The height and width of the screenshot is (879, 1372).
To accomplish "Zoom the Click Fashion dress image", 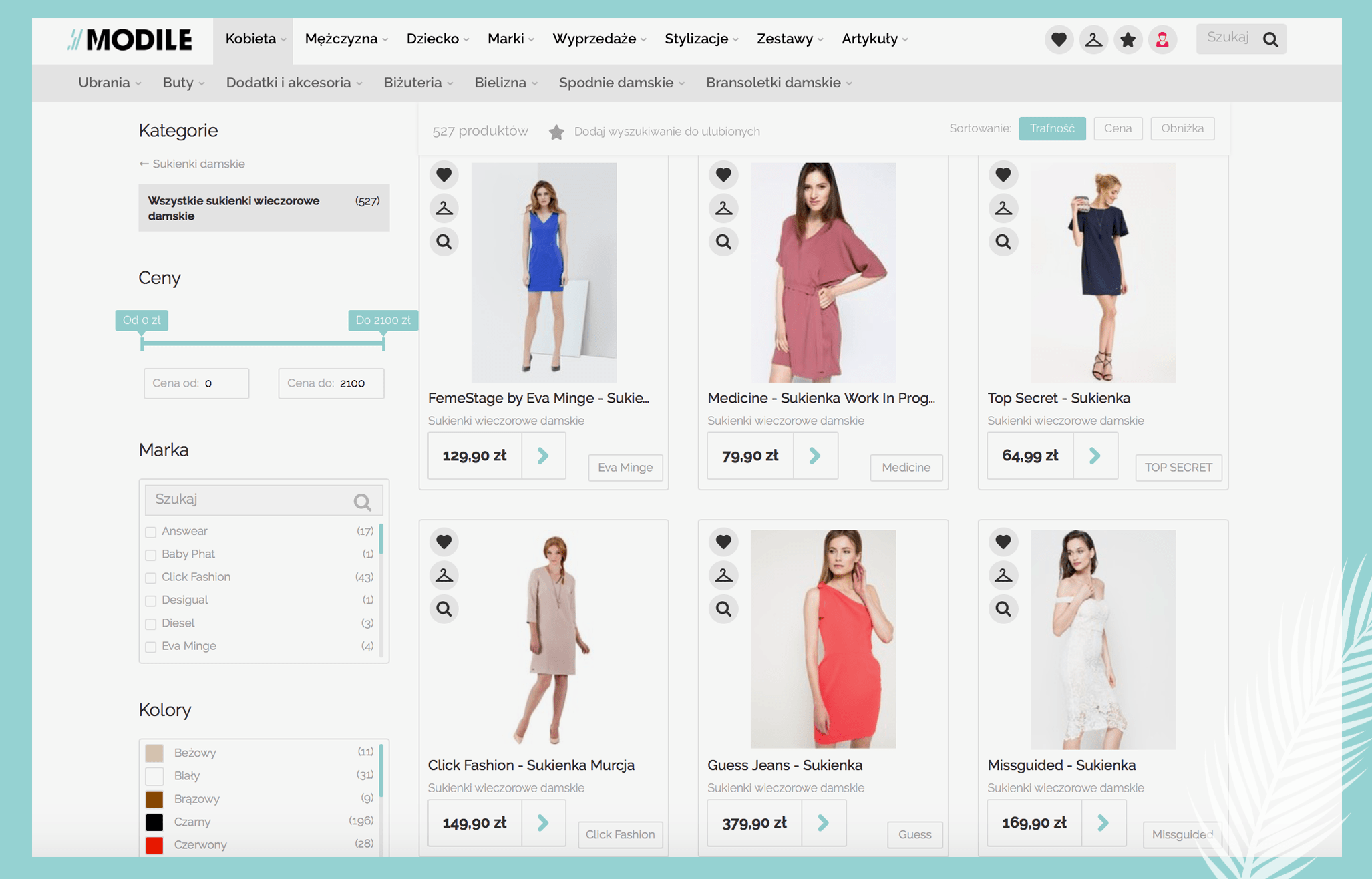I will coord(444,608).
